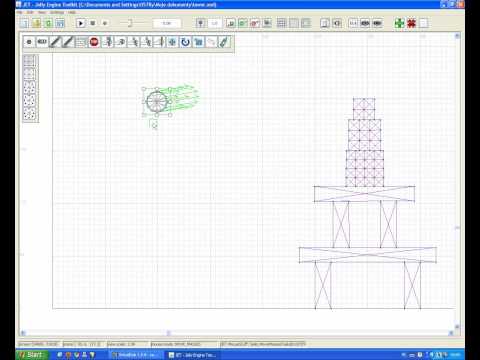The height and width of the screenshot is (360, 480).
Task: Click the horizontal scrollbar right arrow
Action: (x=451, y=333)
